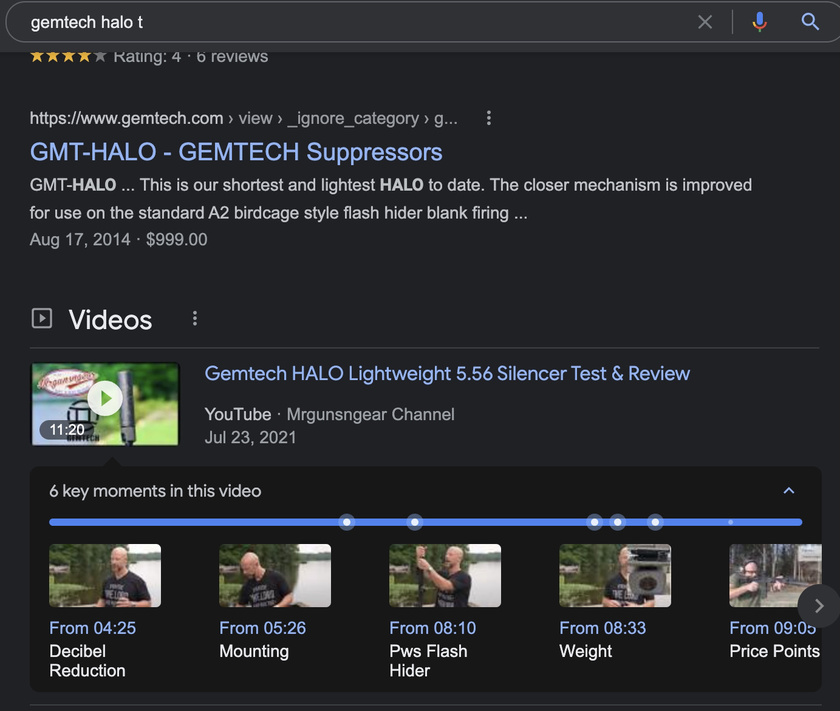Show next key moments with right arrow

coord(819,606)
